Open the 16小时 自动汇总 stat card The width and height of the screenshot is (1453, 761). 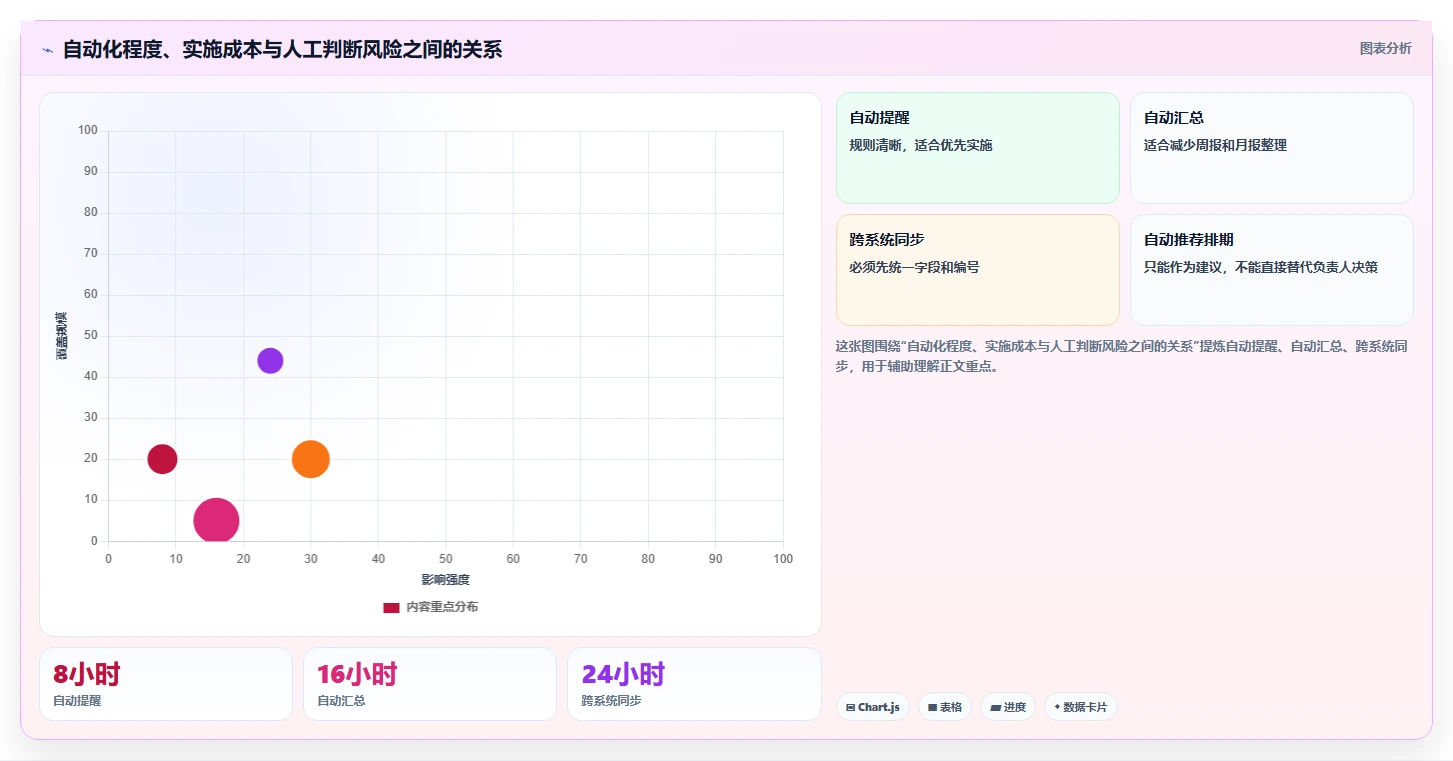[x=430, y=684]
